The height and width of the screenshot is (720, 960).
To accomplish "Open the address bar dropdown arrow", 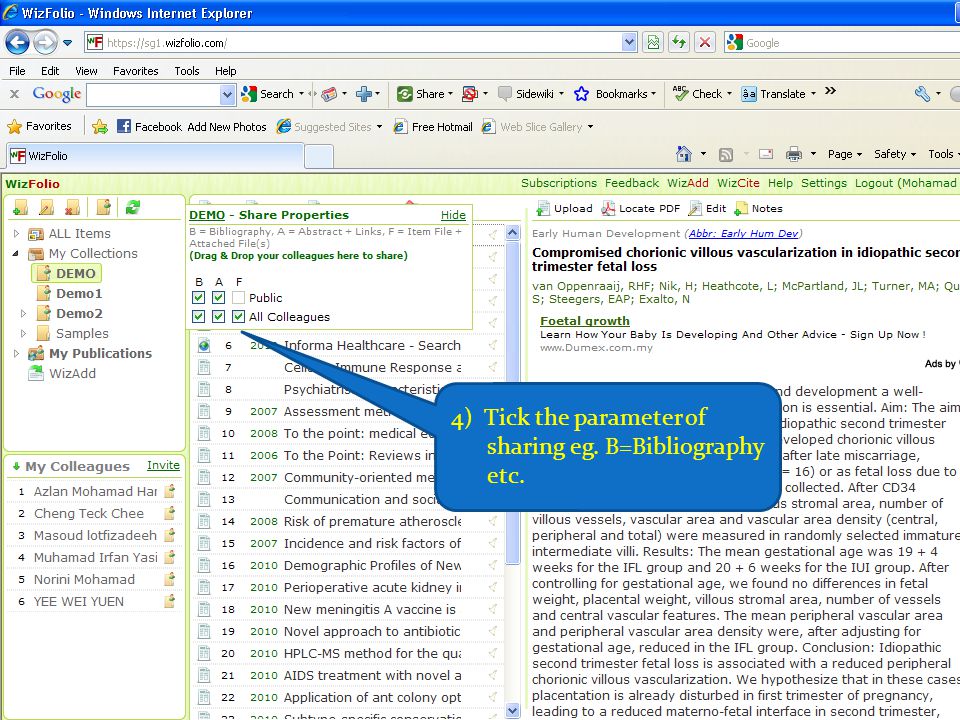I will click(x=629, y=42).
